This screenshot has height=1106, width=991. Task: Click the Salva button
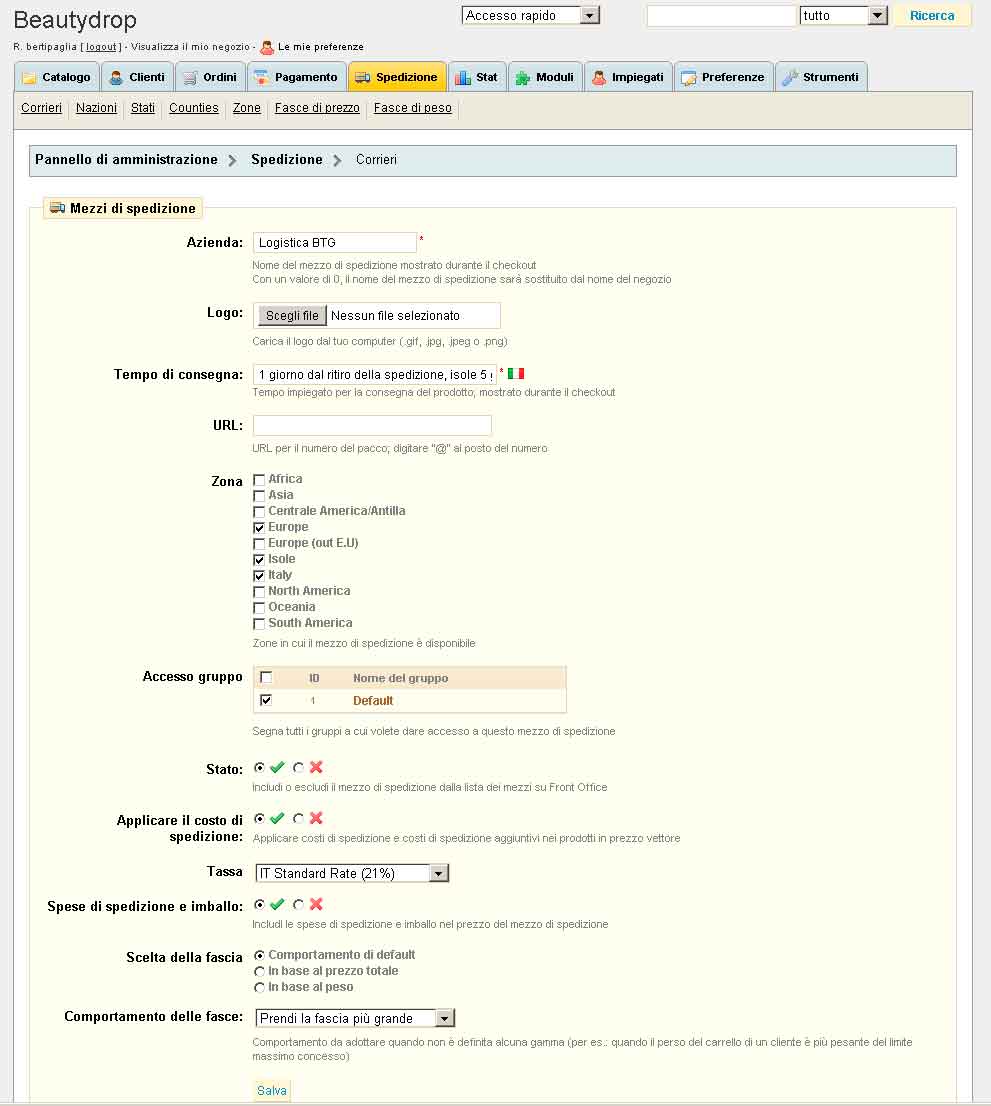coord(272,1090)
